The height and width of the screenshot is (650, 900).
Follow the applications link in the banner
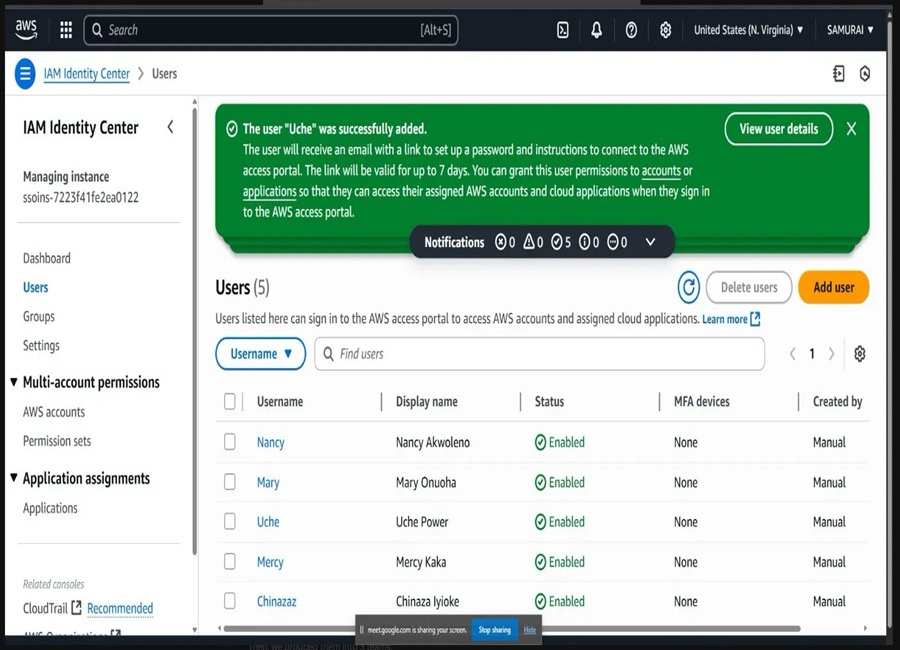[269, 191]
